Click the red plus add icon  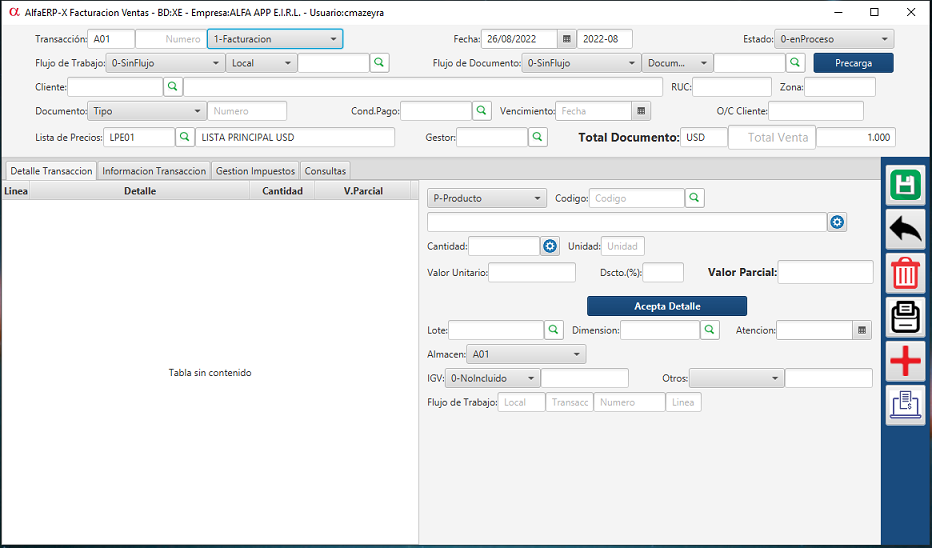coord(905,361)
